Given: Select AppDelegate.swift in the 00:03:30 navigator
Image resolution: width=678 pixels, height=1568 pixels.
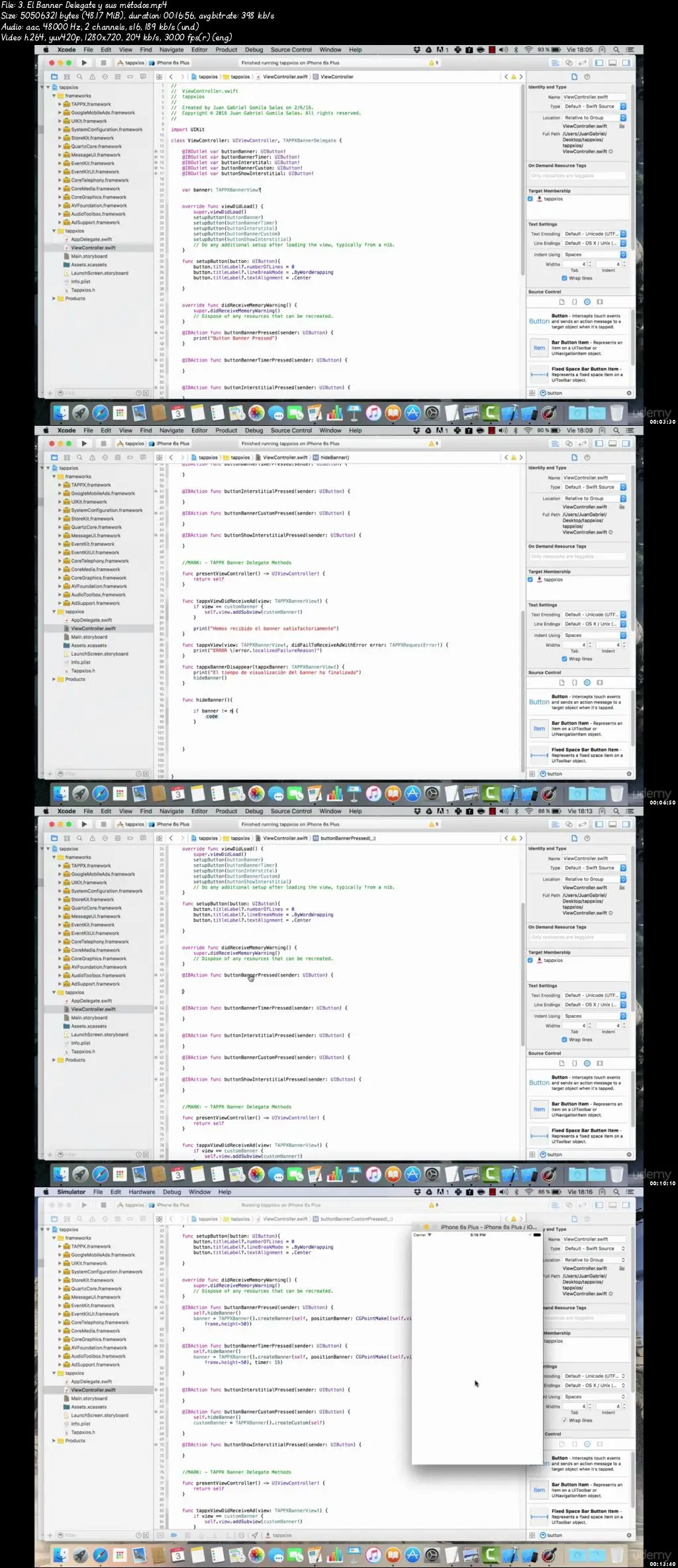Looking at the screenshot, I should point(91,240).
